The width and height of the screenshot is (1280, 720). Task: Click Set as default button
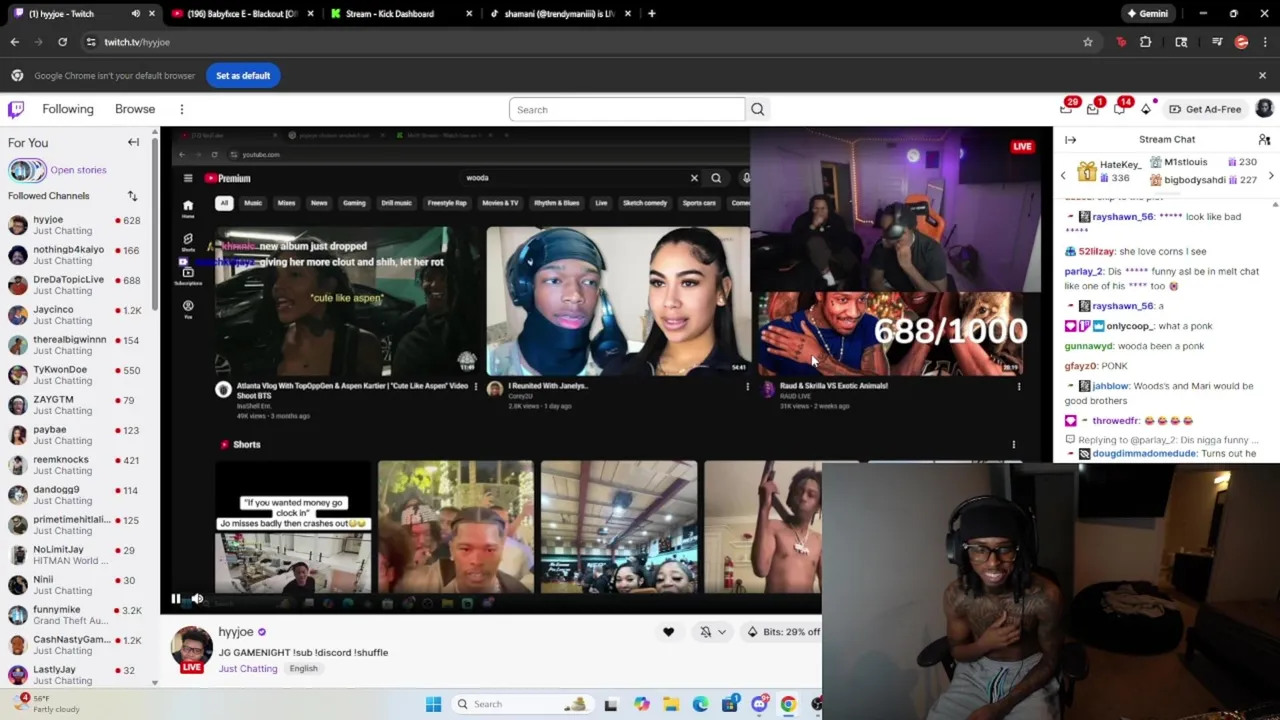tap(243, 76)
